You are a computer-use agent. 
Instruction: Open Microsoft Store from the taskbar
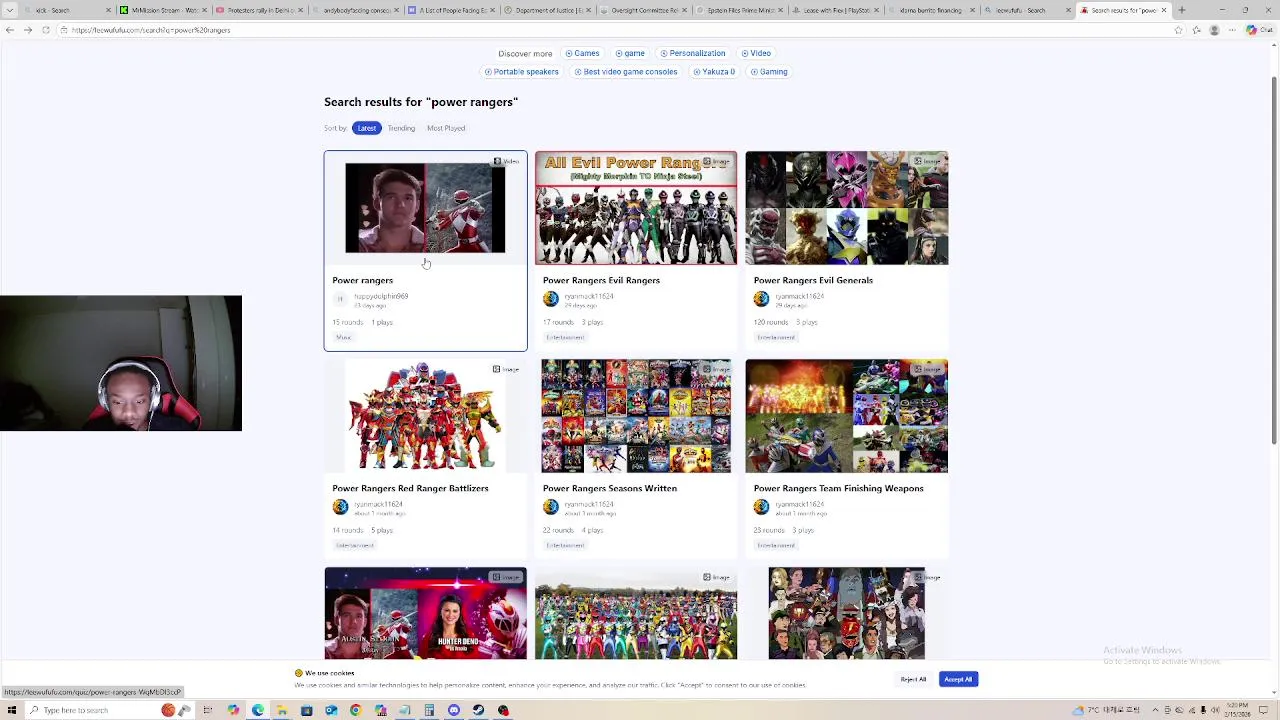[307, 710]
